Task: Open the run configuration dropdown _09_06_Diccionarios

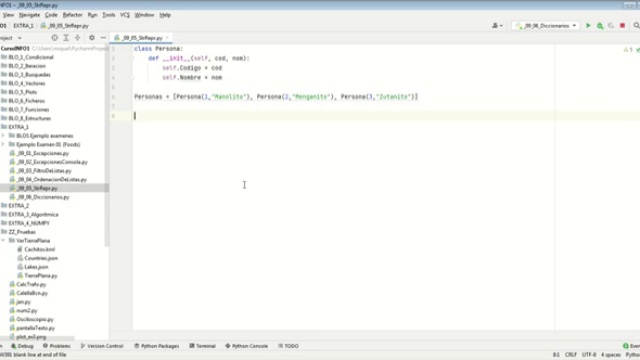Action: [x=546, y=26]
